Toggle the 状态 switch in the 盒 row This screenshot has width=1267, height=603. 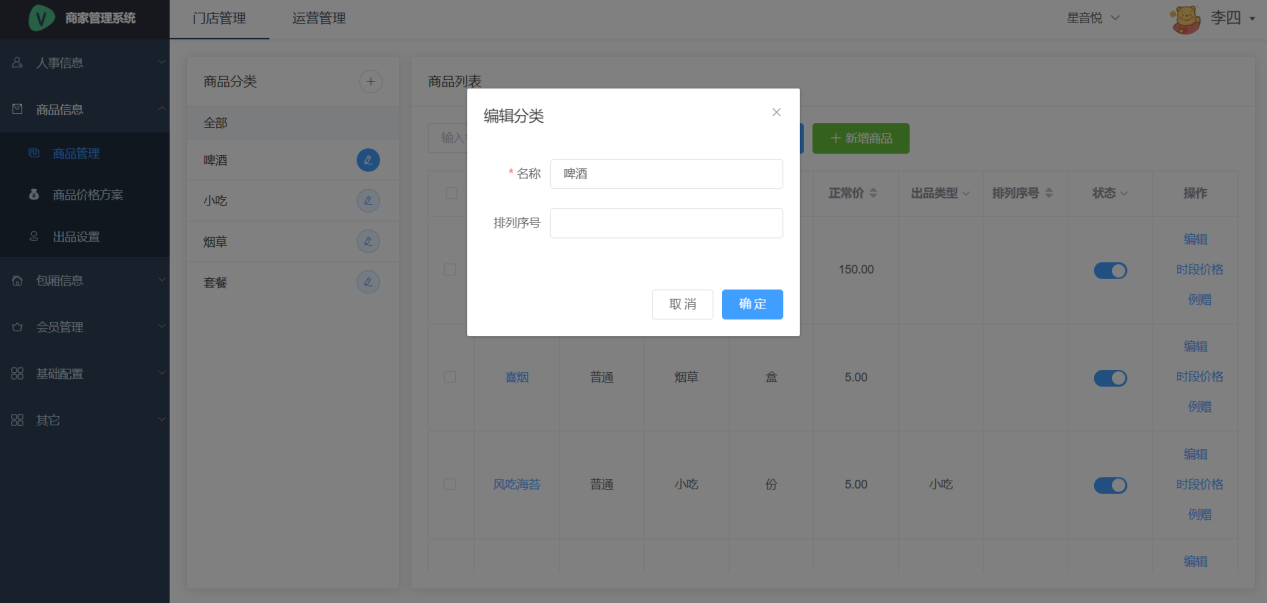[1110, 378]
